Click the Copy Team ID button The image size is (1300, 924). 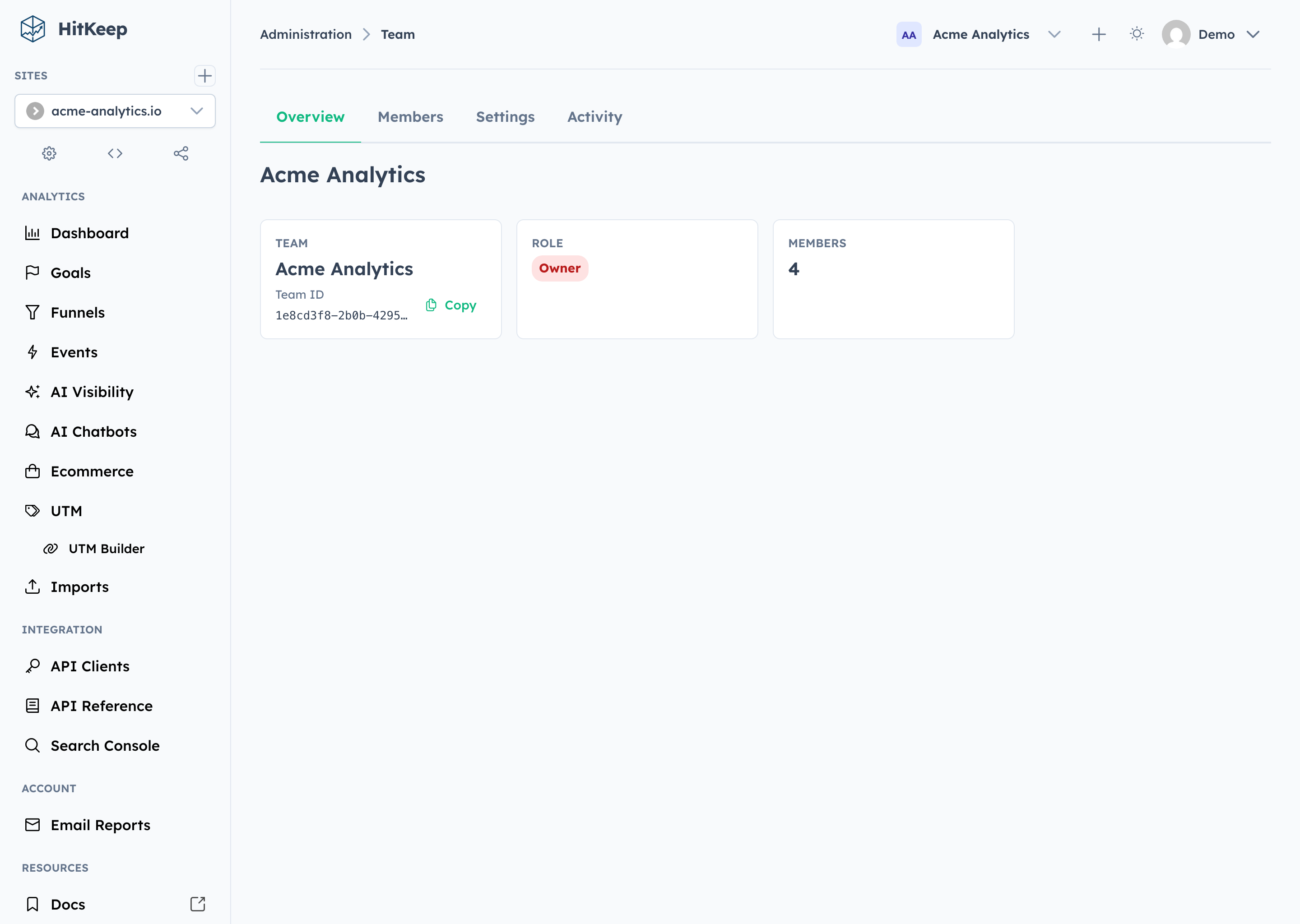click(x=451, y=305)
